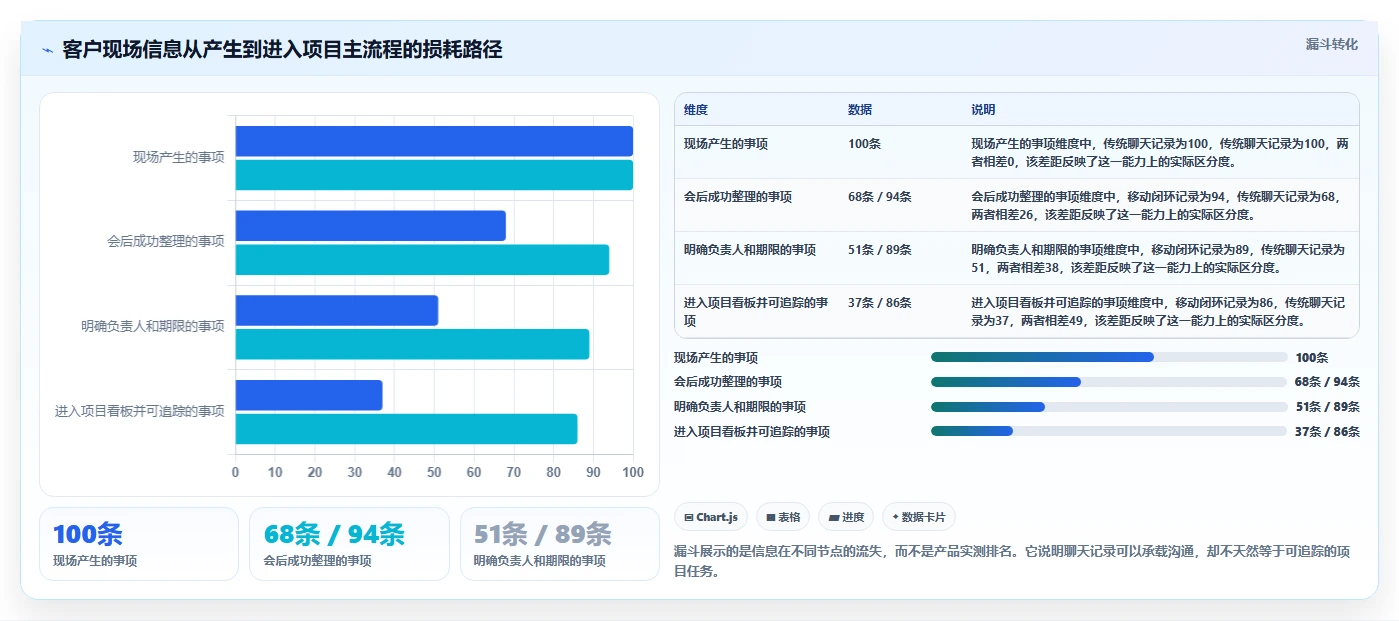Click the Chart.js chip

pyautogui.click(x=711, y=517)
